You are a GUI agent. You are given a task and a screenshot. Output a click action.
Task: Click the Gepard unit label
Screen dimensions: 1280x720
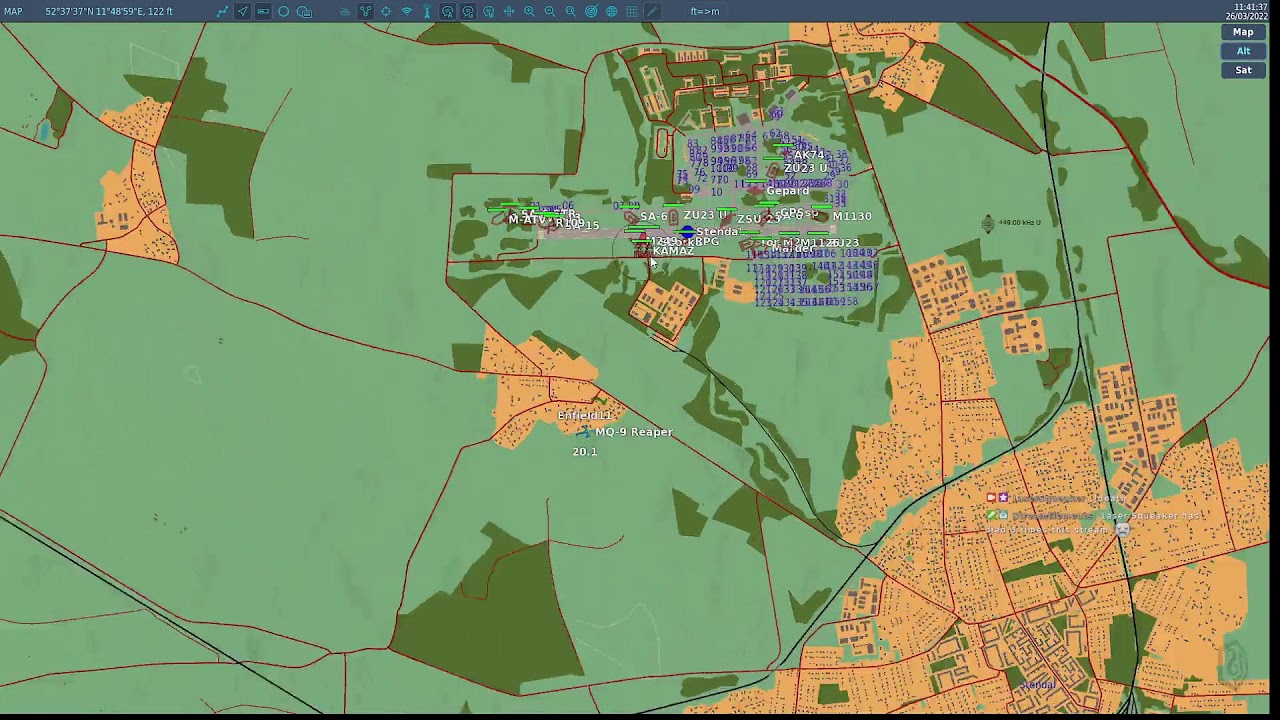pyautogui.click(x=787, y=191)
